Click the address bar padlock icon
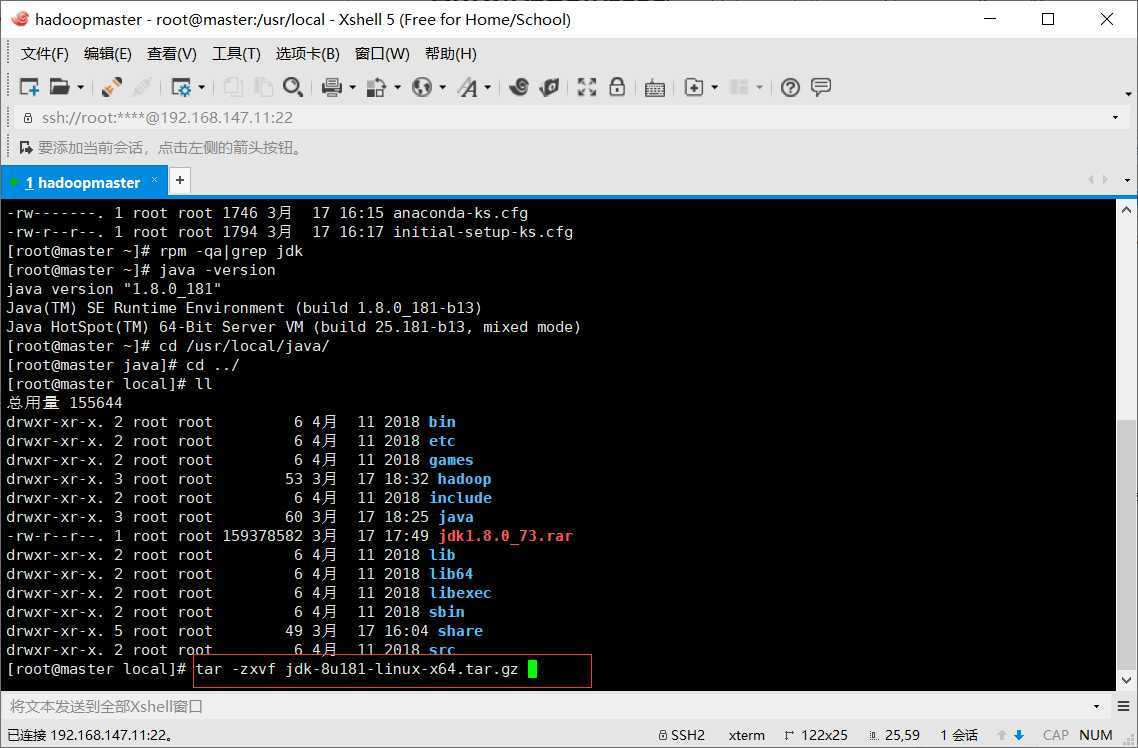The width and height of the screenshot is (1138, 748). tap(28, 118)
